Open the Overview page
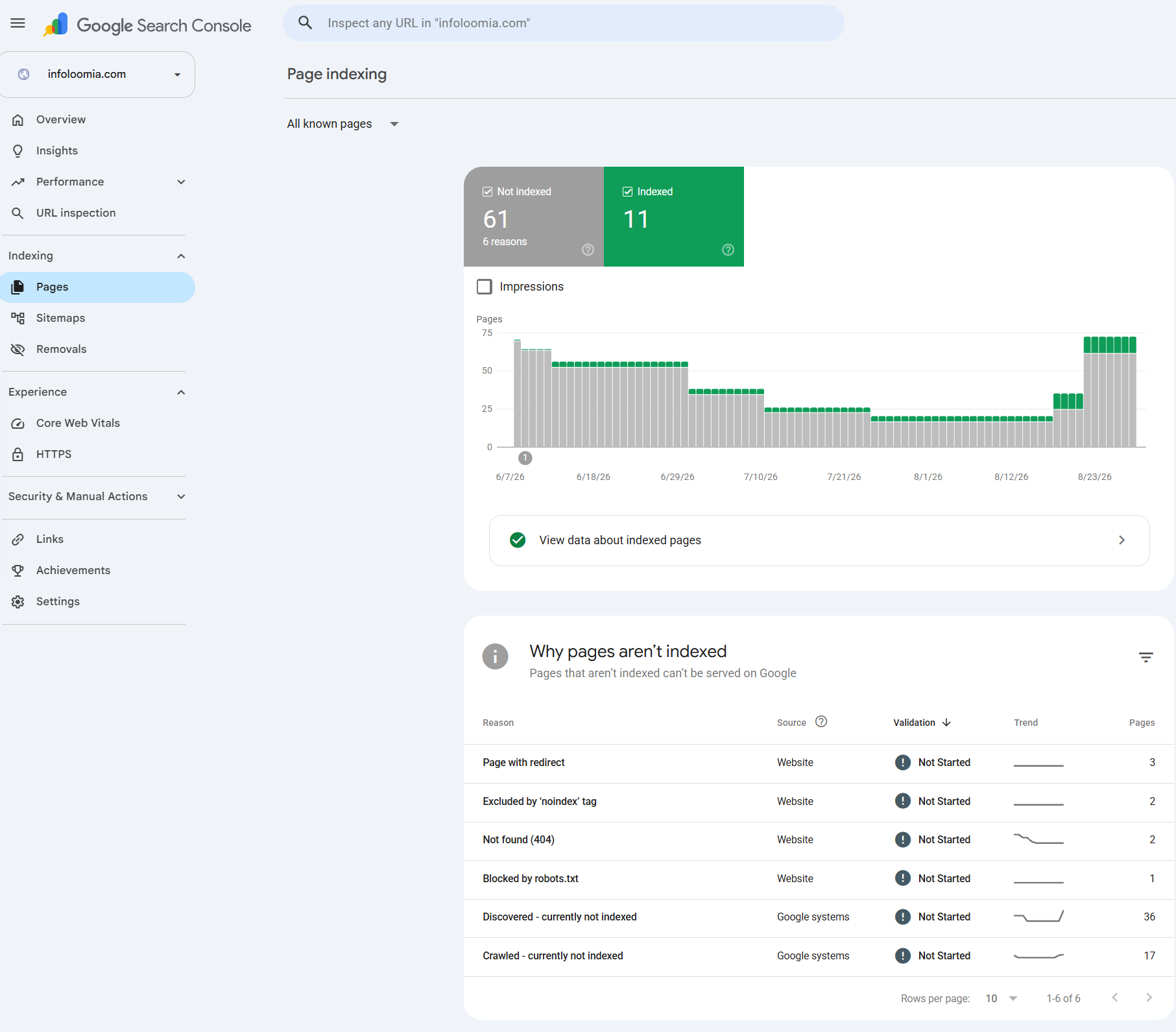This screenshot has width=1176, height=1032. coord(61,119)
